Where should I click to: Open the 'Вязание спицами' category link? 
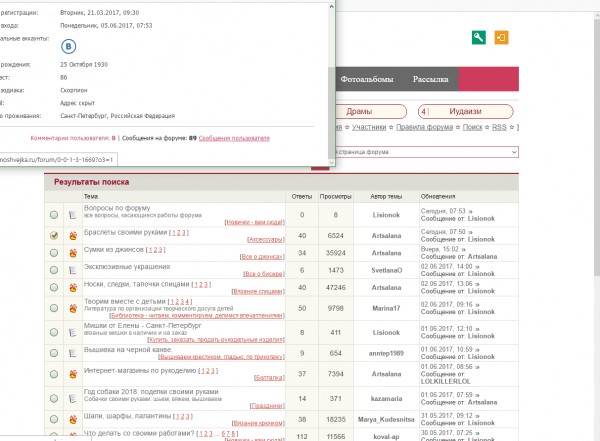pos(258,291)
